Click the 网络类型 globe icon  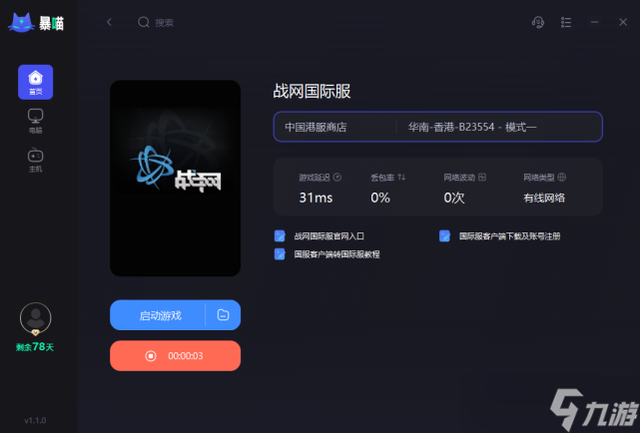coord(562,177)
